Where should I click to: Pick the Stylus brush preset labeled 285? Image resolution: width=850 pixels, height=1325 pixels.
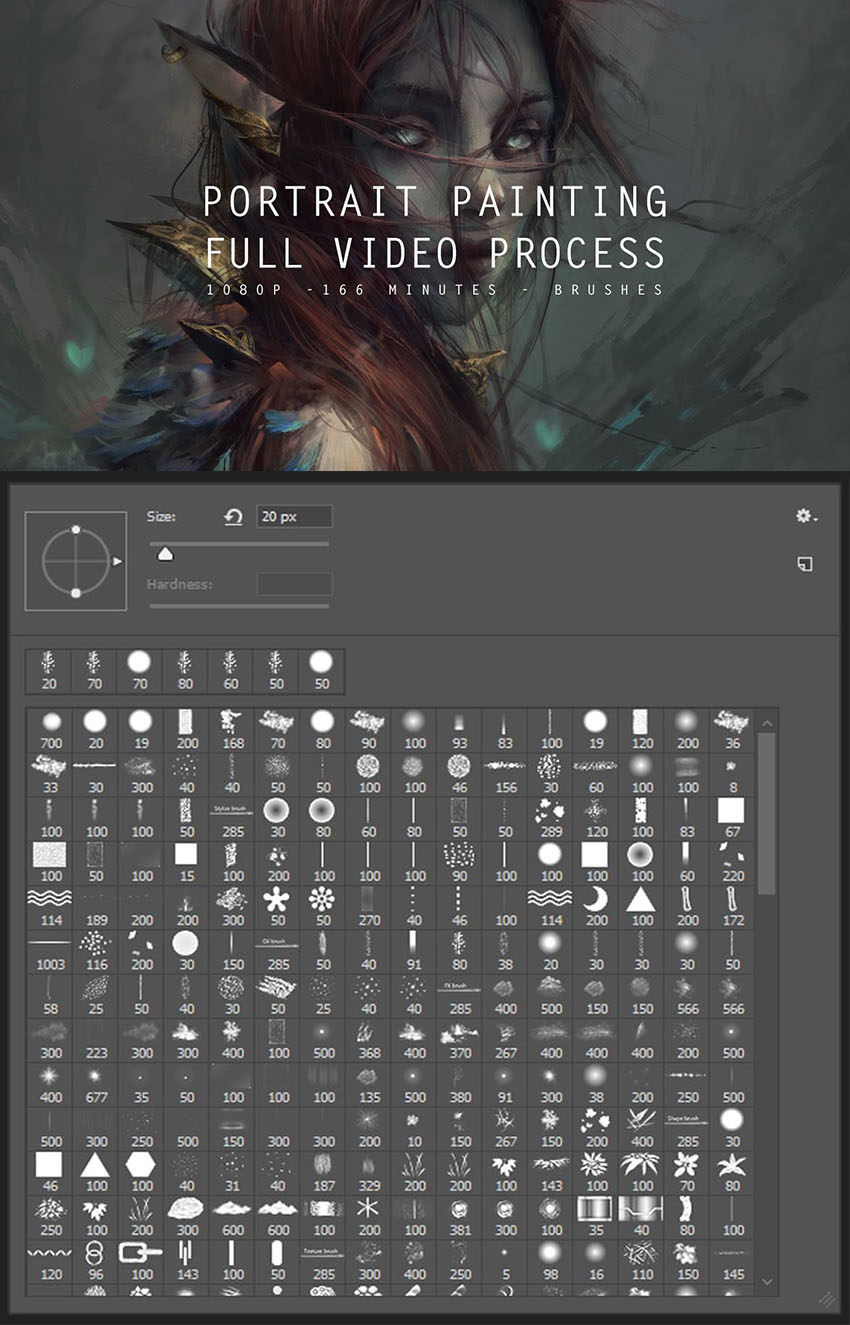point(232,819)
